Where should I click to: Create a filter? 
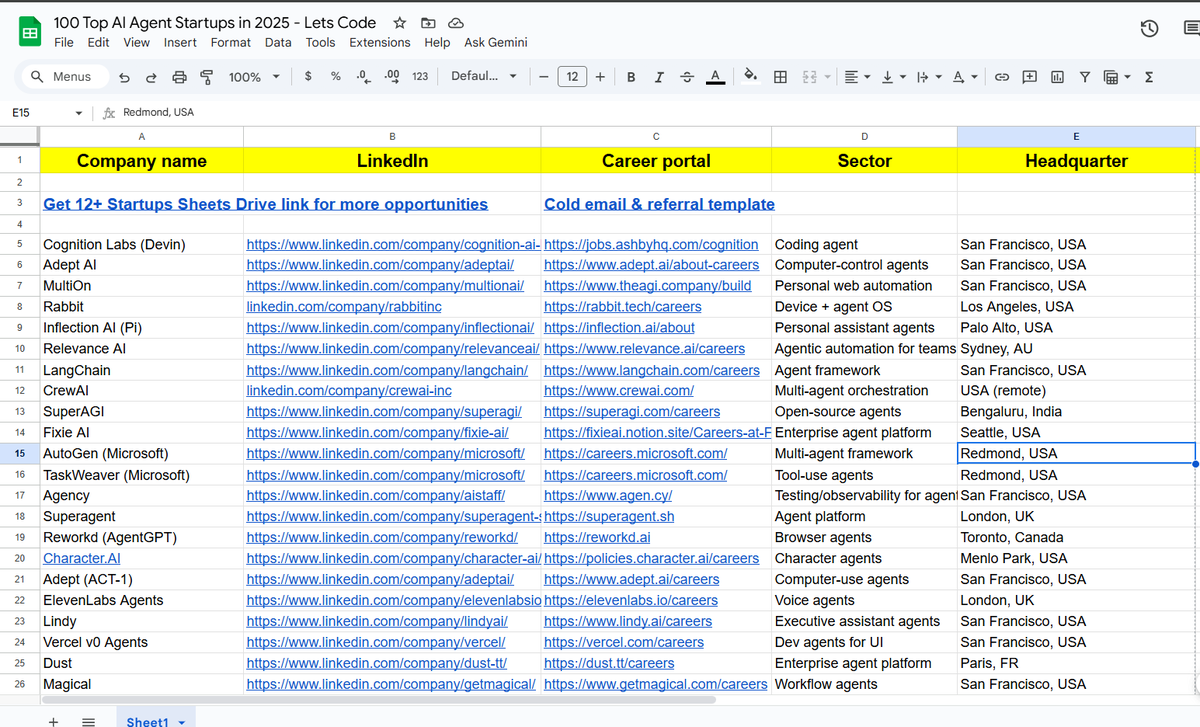(1084, 77)
